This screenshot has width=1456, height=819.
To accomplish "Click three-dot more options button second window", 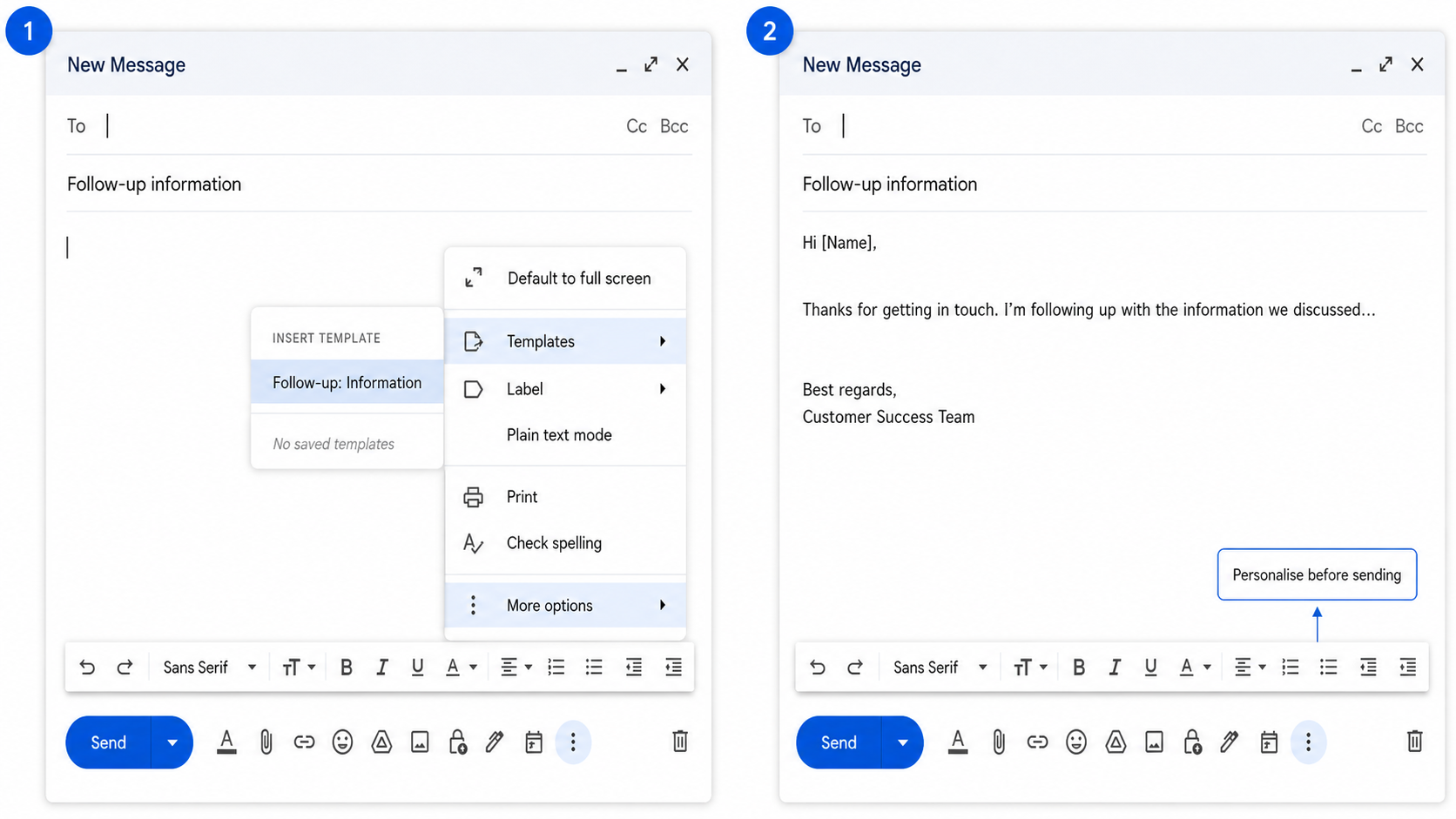I will point(1308,742).
